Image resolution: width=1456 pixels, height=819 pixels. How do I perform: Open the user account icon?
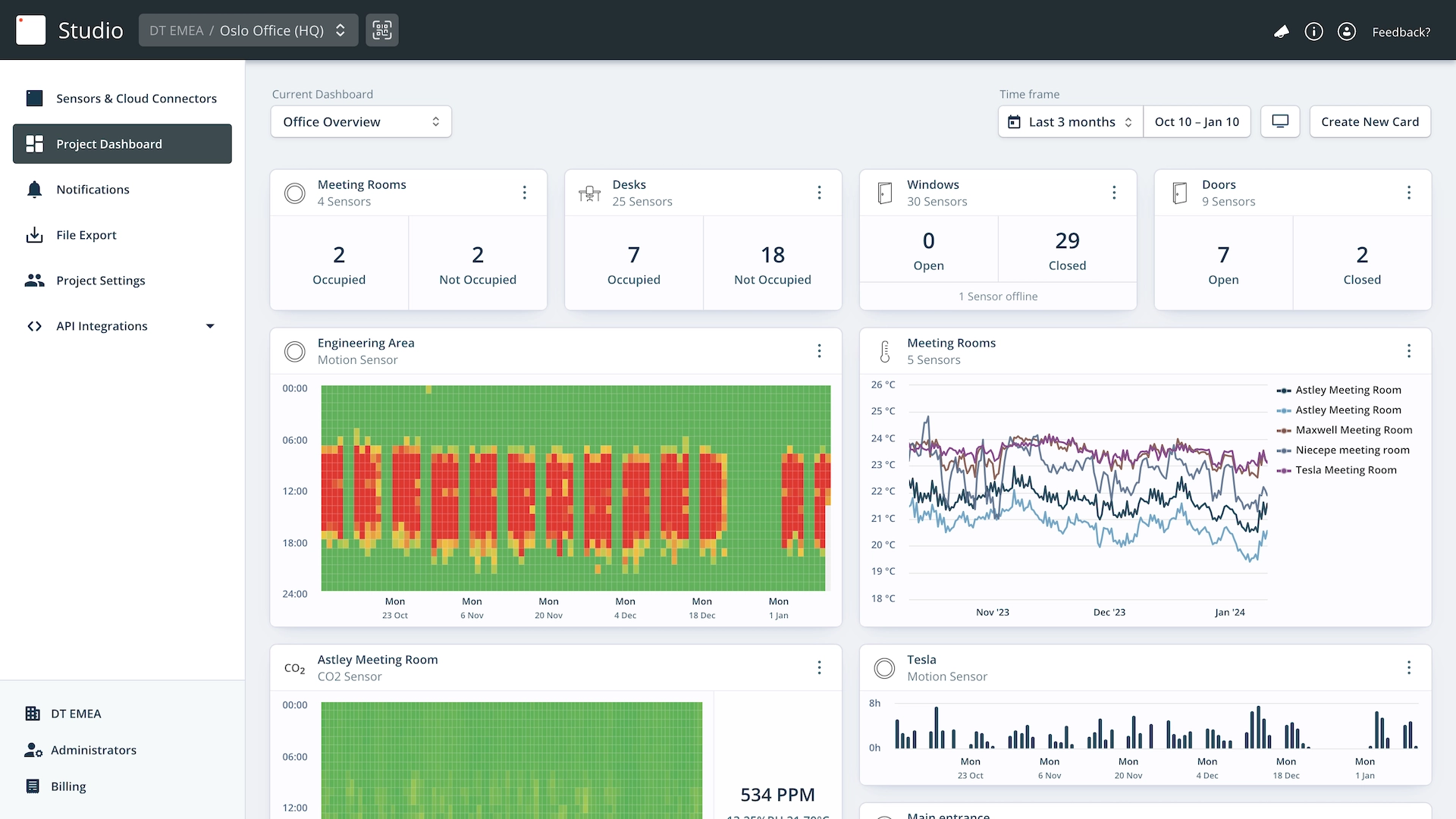click(x=1346, y=32)
